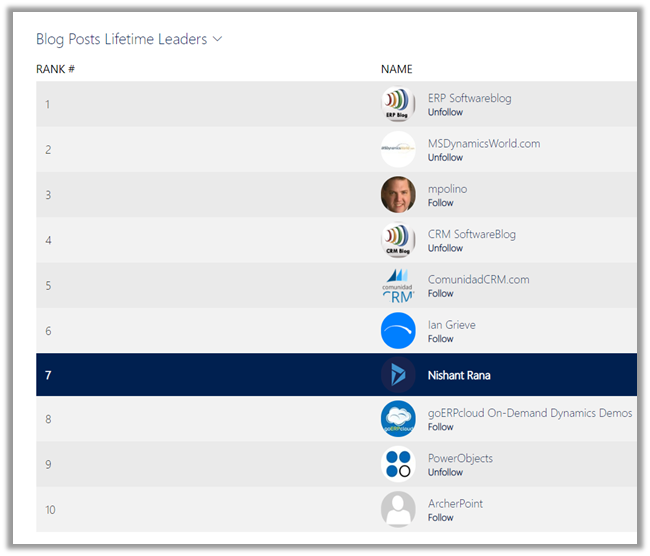Click the MSDynamicsWorld.com logo icon
The width and height of the screenshot is (650, 556).
click(398, 149)
